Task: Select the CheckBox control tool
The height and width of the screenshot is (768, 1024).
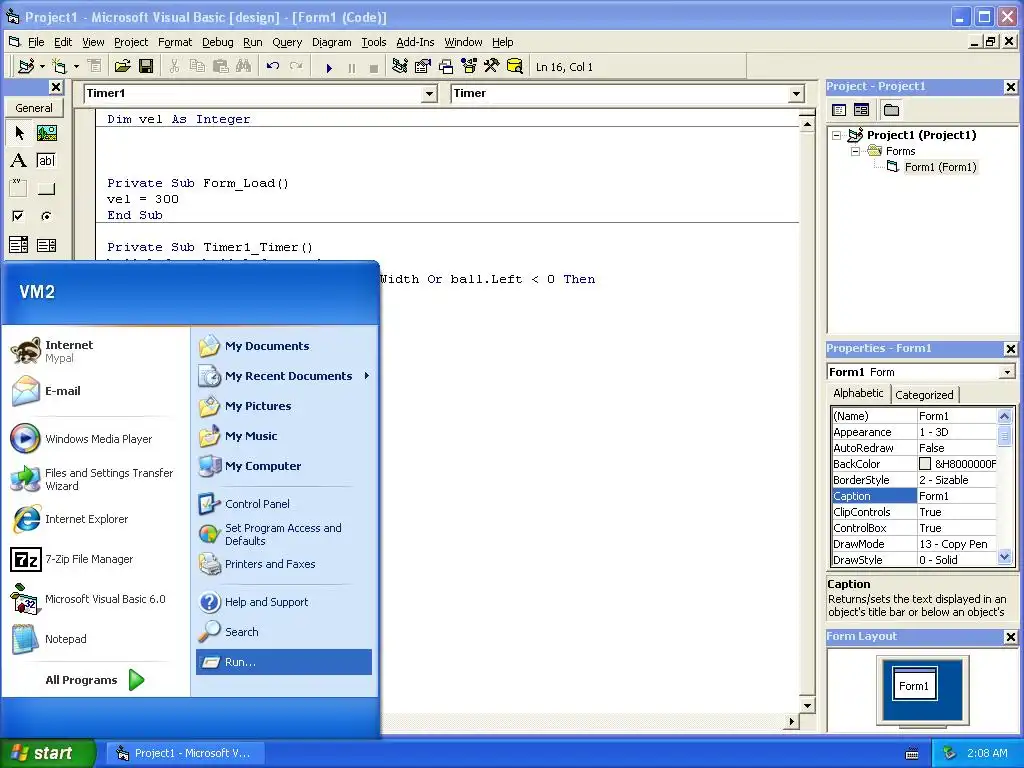Action: click(x=18, y=216)
